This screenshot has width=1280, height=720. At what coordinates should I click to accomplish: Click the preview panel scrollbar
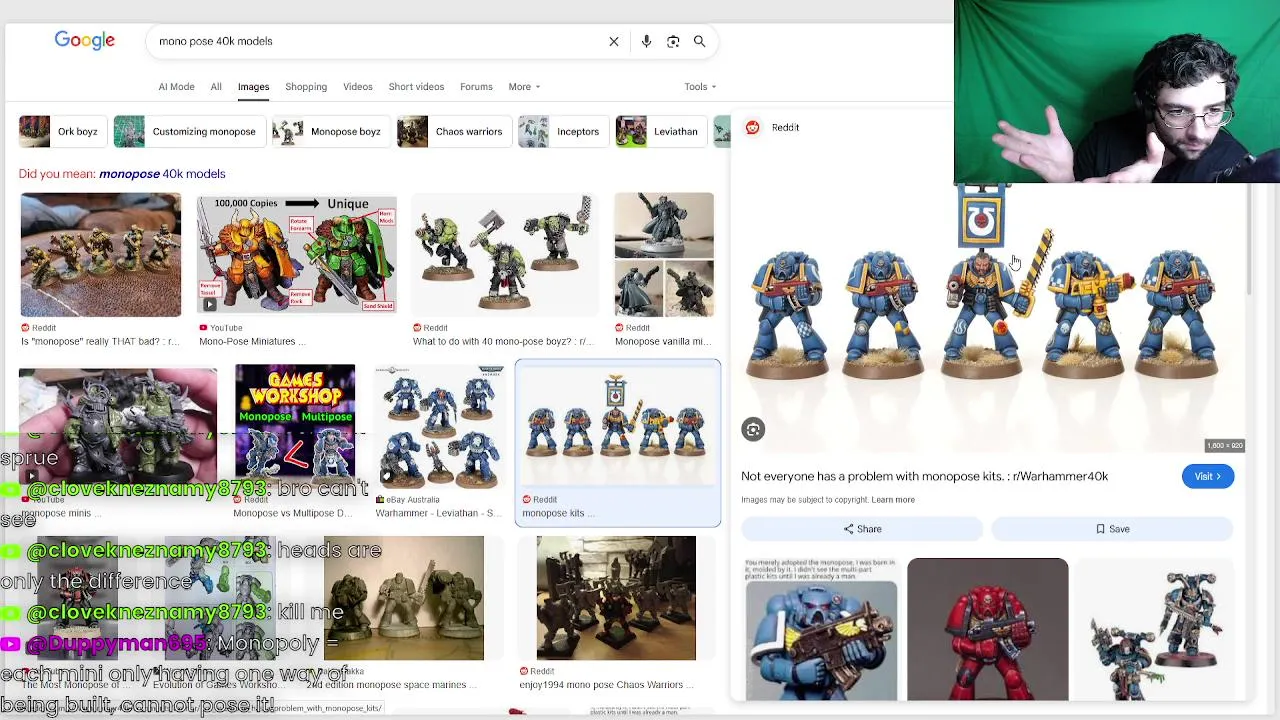pos(1250,240)
